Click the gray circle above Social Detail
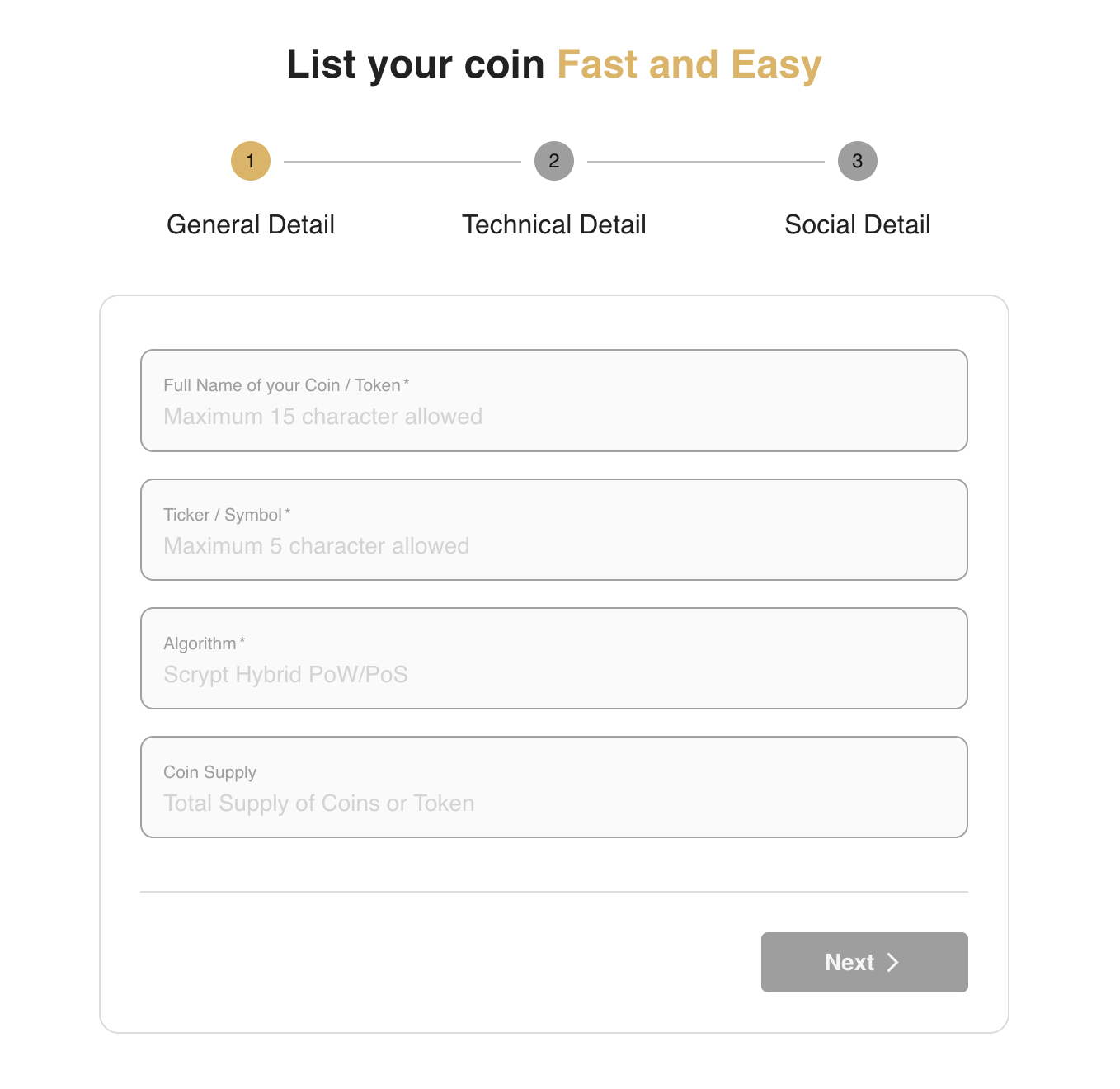The image size is (1120, 1089). tap(858, 161)
